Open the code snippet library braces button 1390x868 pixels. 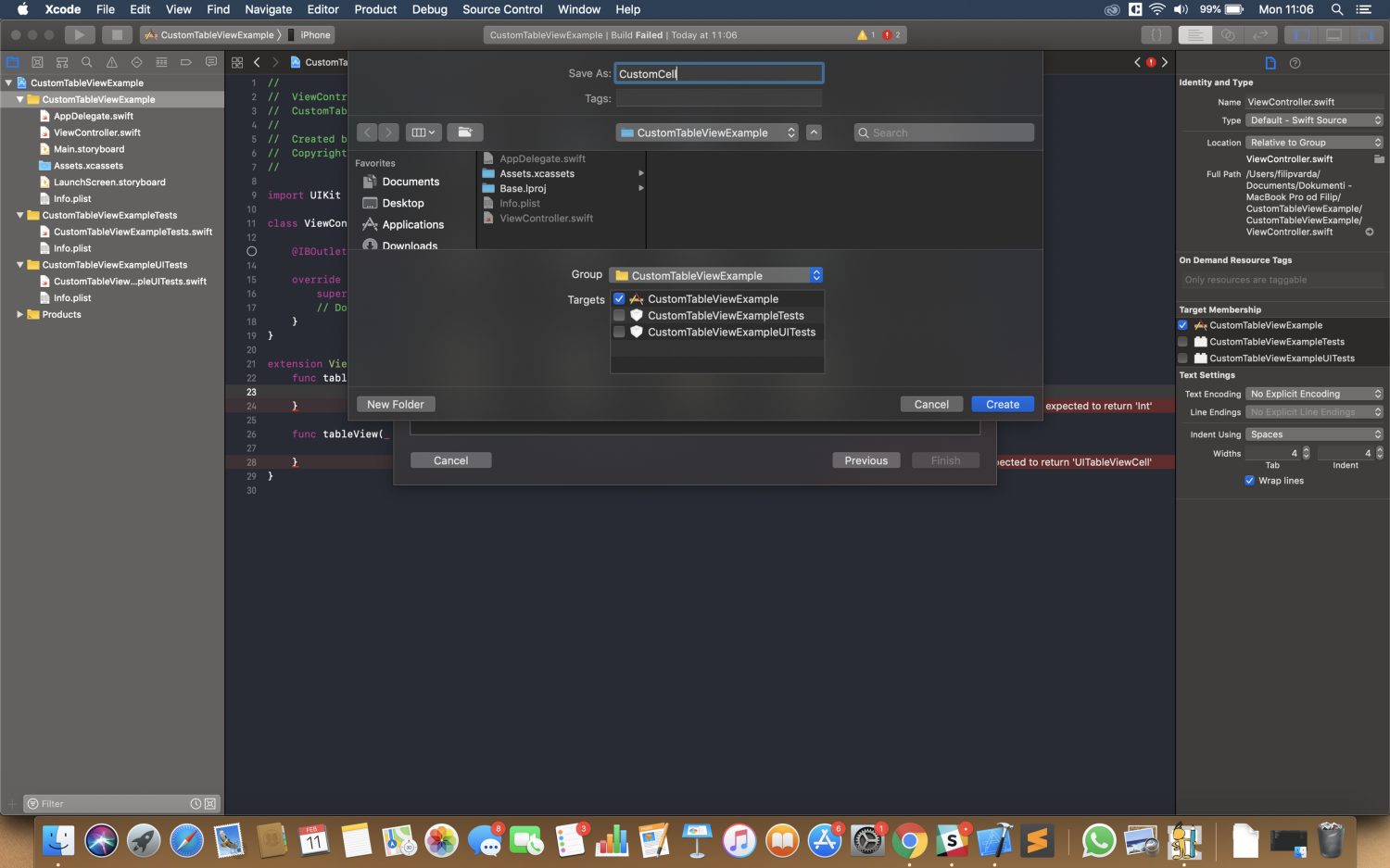click(x=1156, y=34)
